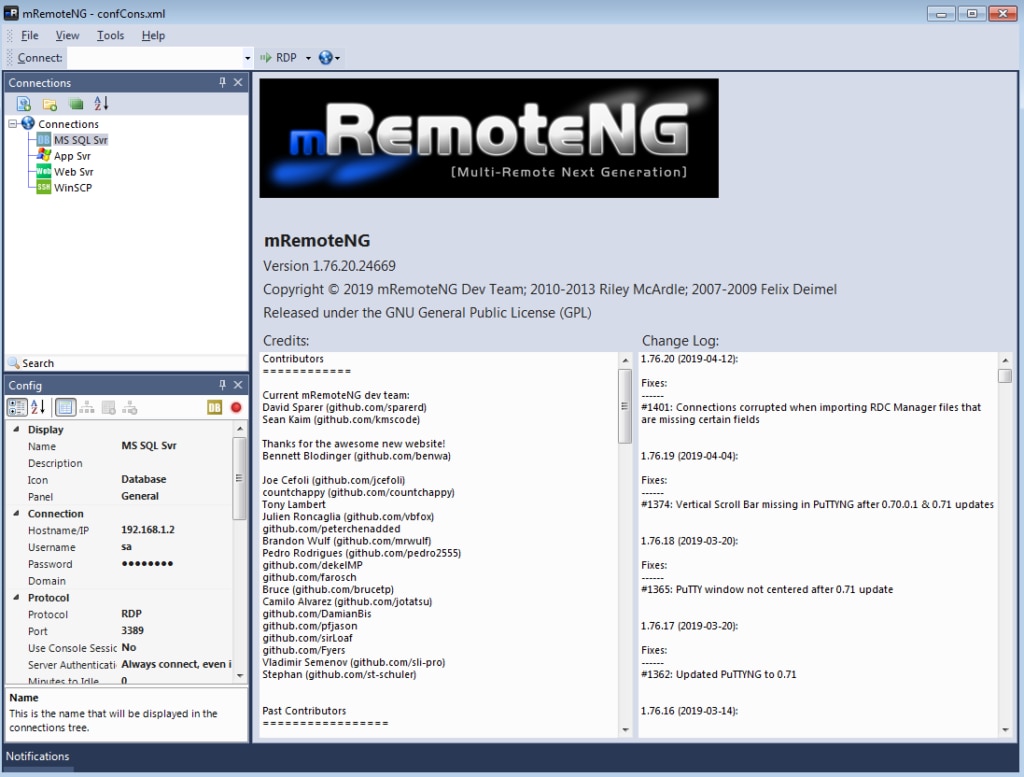Open the globe external tools dropdown icon
The width and height of the screenshot is (1024, 777).
coord(328,57)
